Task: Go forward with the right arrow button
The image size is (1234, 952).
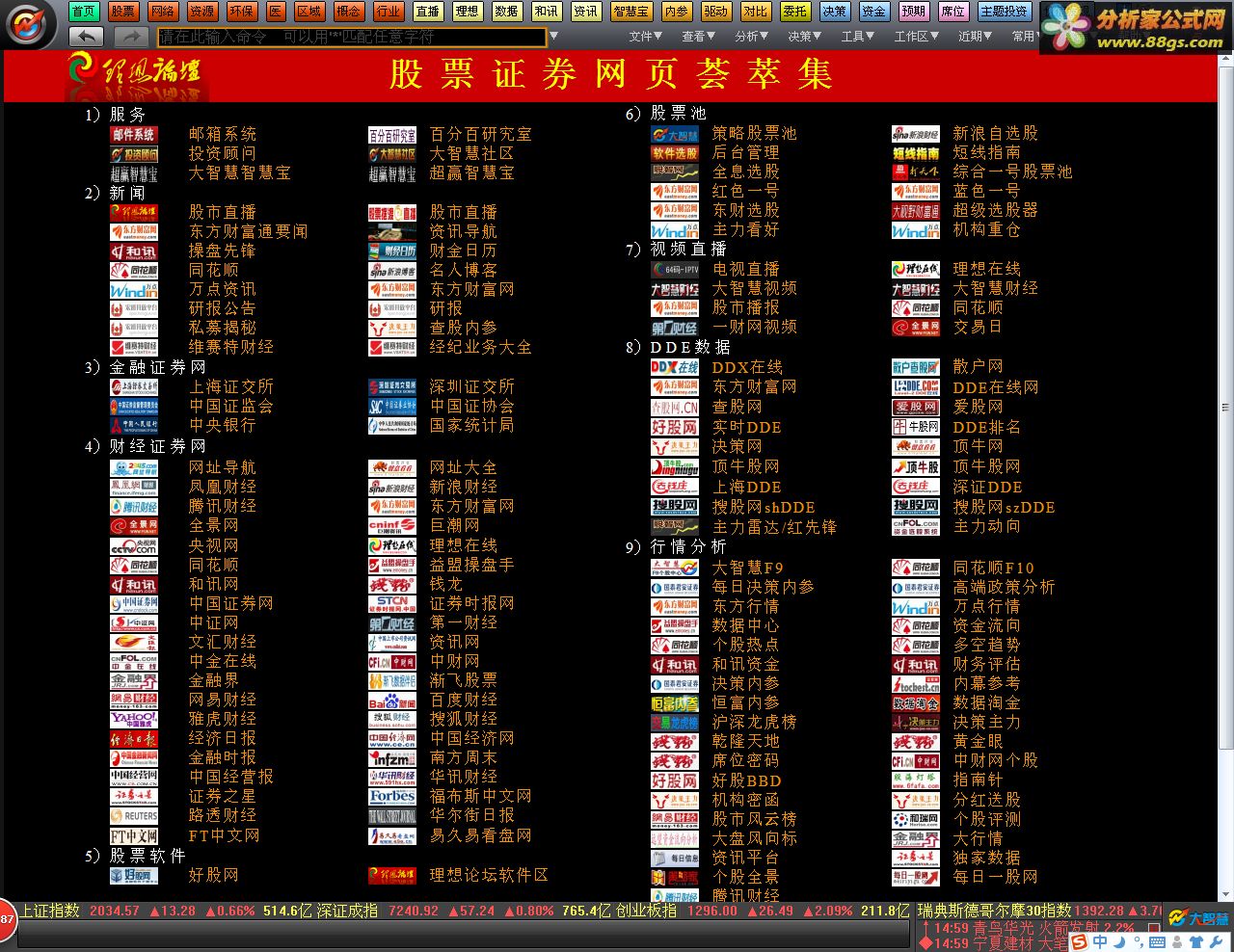Action: tap(131, 36)
